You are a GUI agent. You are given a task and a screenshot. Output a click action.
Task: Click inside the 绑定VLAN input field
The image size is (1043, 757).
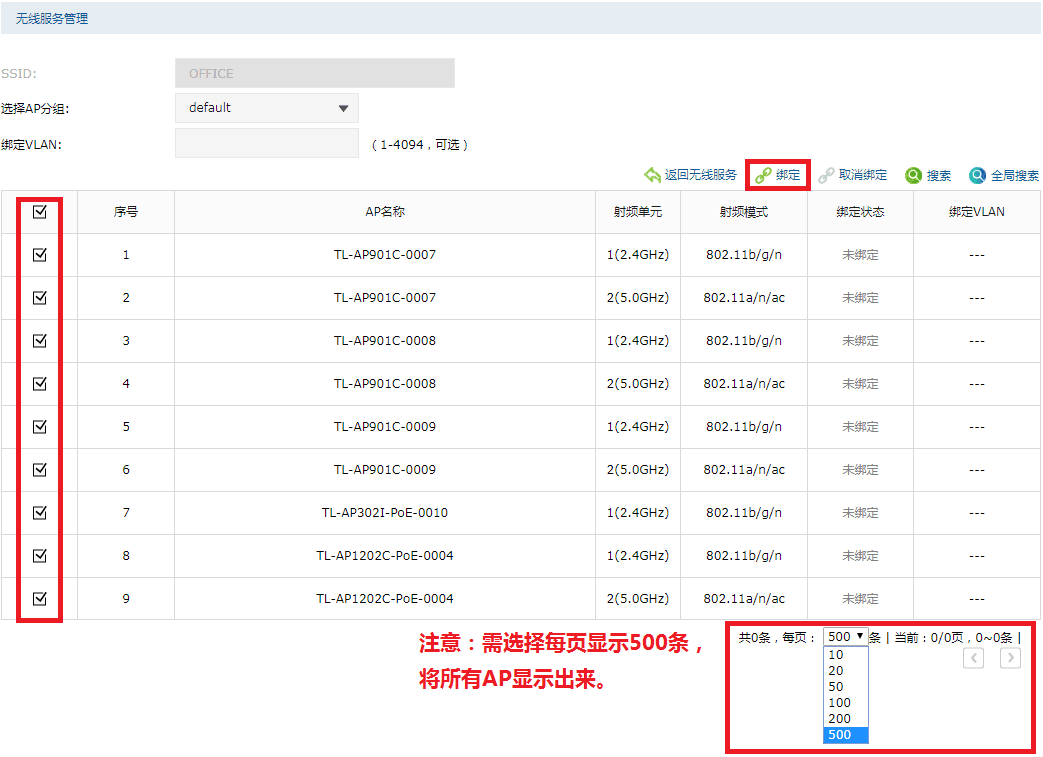266,143
